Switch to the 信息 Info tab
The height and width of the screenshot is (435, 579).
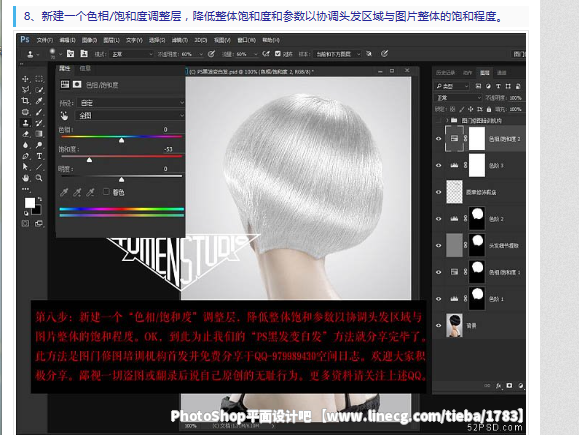pos(85,68)
